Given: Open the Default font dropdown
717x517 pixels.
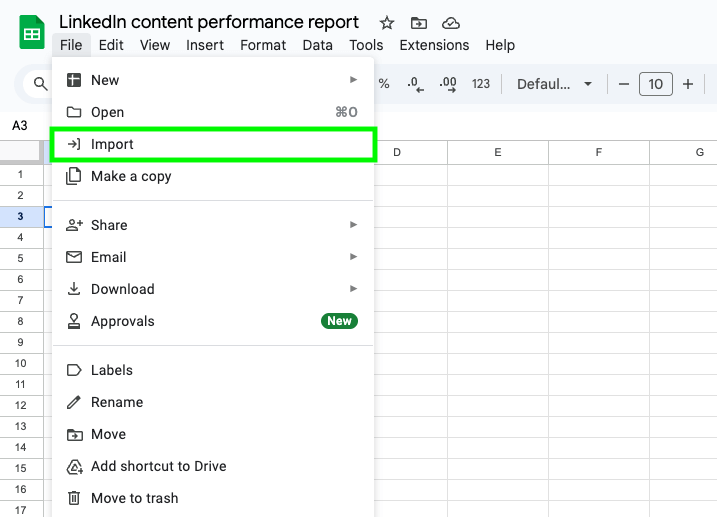Looking at the screenshot, I should point(554,84).
